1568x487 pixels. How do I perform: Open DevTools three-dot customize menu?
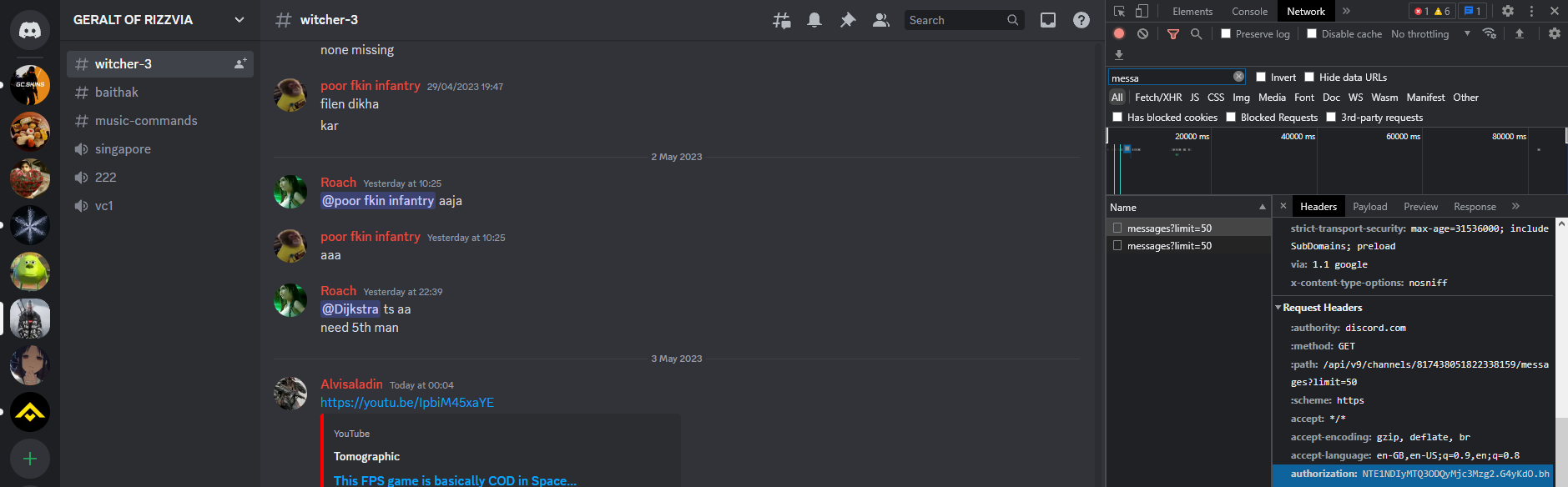tap(1531, 11)
